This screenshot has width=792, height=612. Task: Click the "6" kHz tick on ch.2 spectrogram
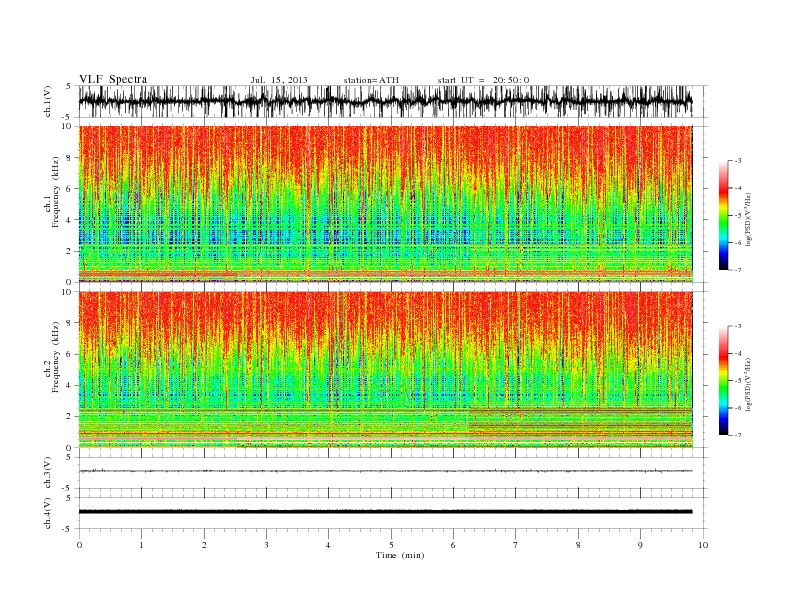pyautogui.click(x=70, y=354)
